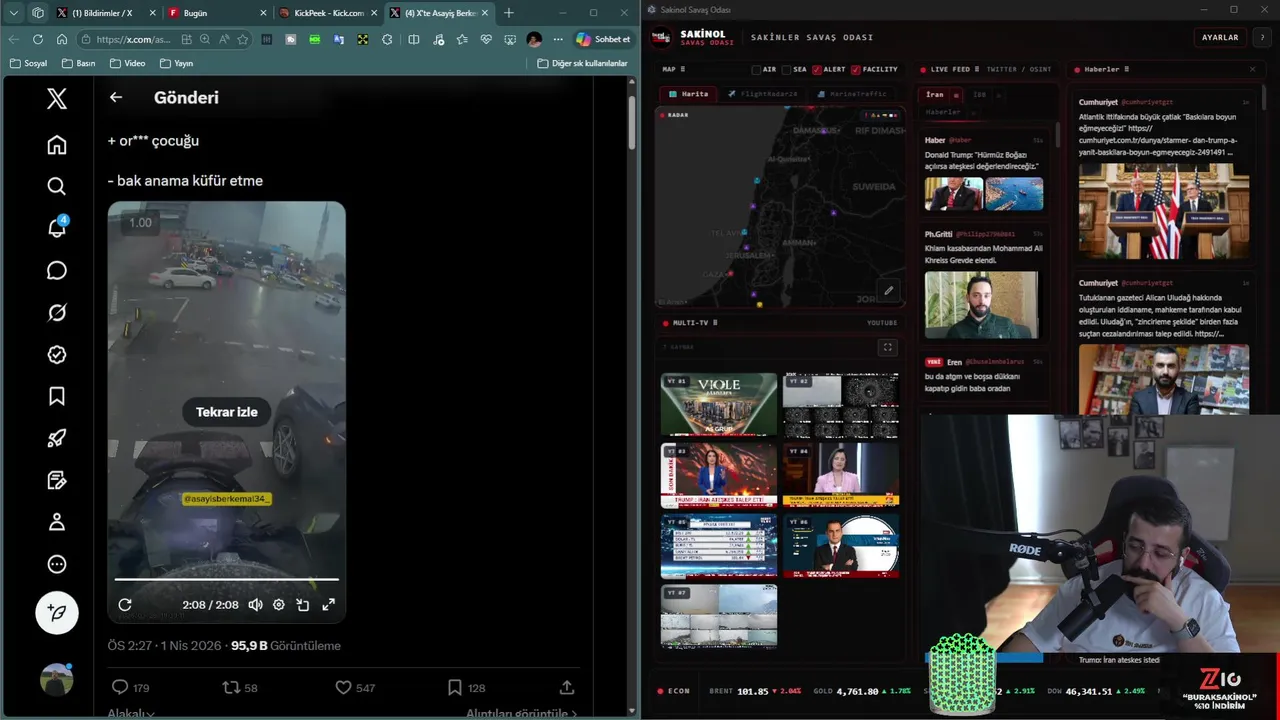Click Tekrar izle replay button
Image resolution: width=1280 pixels, height=720 pixels.
[x=227, y=412]
